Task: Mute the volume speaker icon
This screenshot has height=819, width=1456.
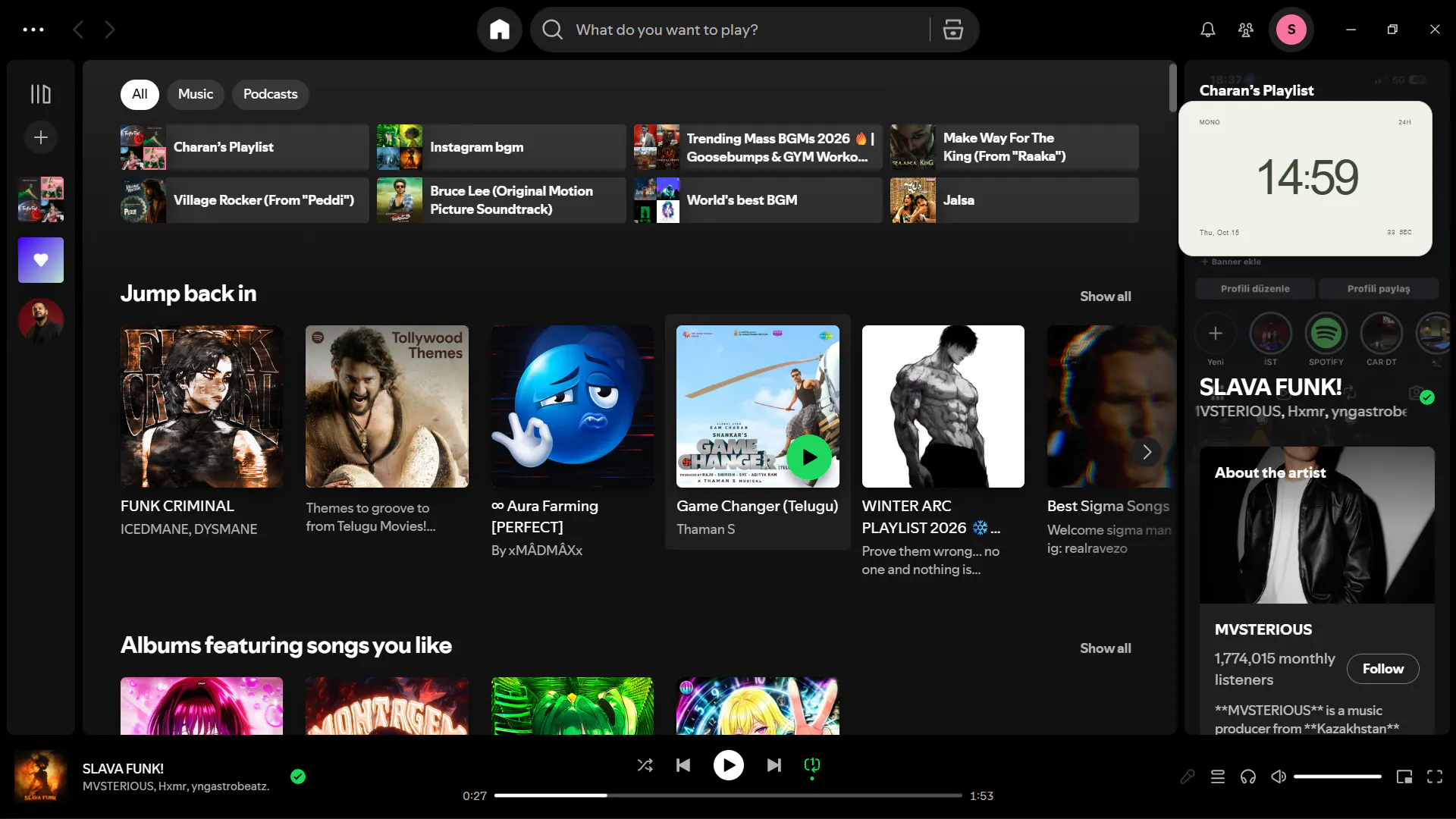Action: [1279, 777]
